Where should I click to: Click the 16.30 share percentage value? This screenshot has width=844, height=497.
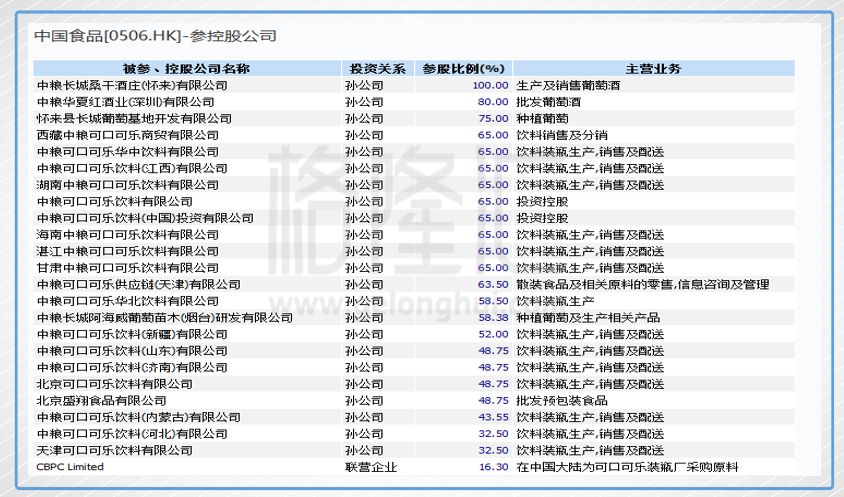click(493, 467)
